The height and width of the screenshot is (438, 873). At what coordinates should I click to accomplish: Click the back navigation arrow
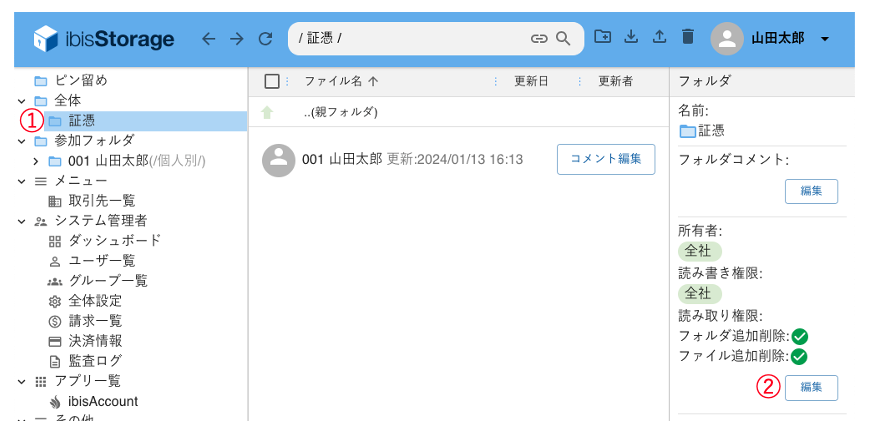coord(208,39)
